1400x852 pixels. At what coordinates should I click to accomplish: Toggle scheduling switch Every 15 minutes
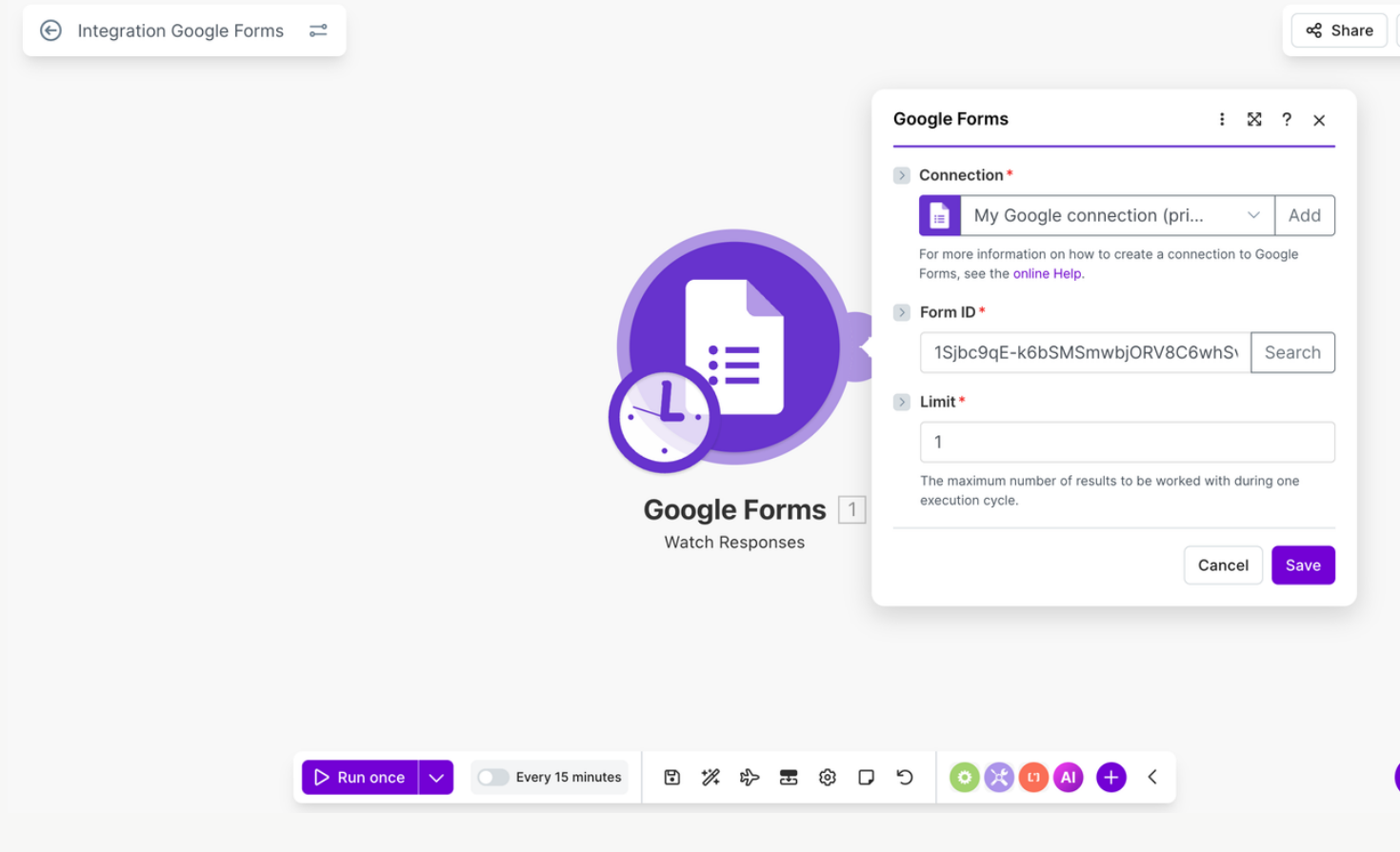tap(492, 777)
